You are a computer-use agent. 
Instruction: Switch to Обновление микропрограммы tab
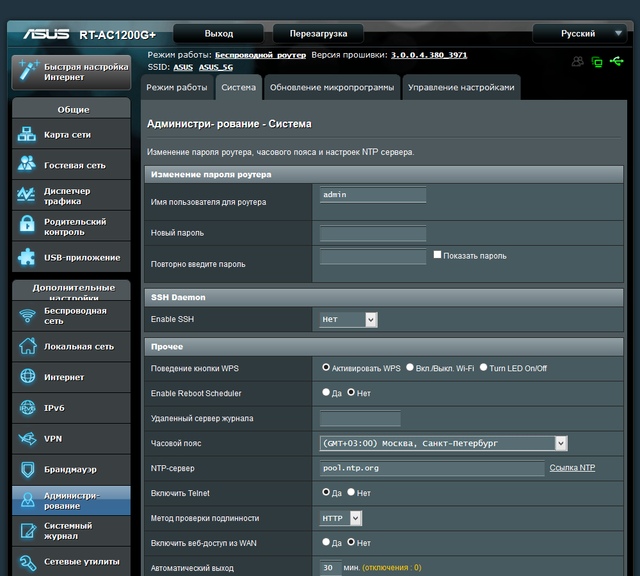331,87
